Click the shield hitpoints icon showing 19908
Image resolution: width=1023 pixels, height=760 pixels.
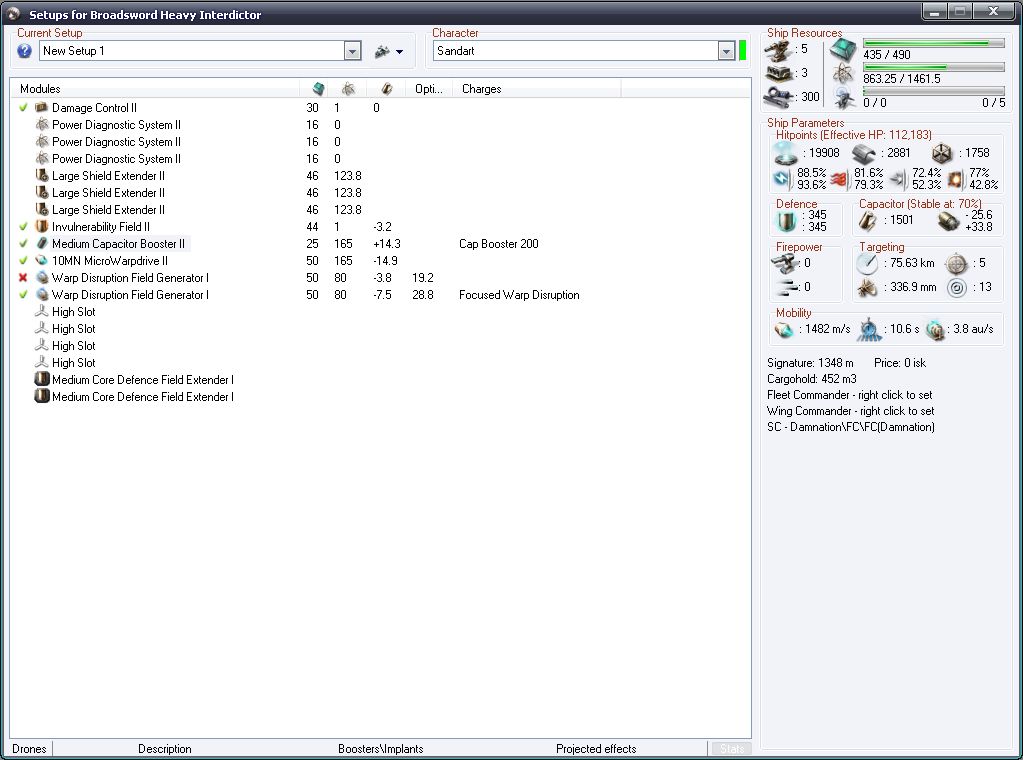(785, 153)
